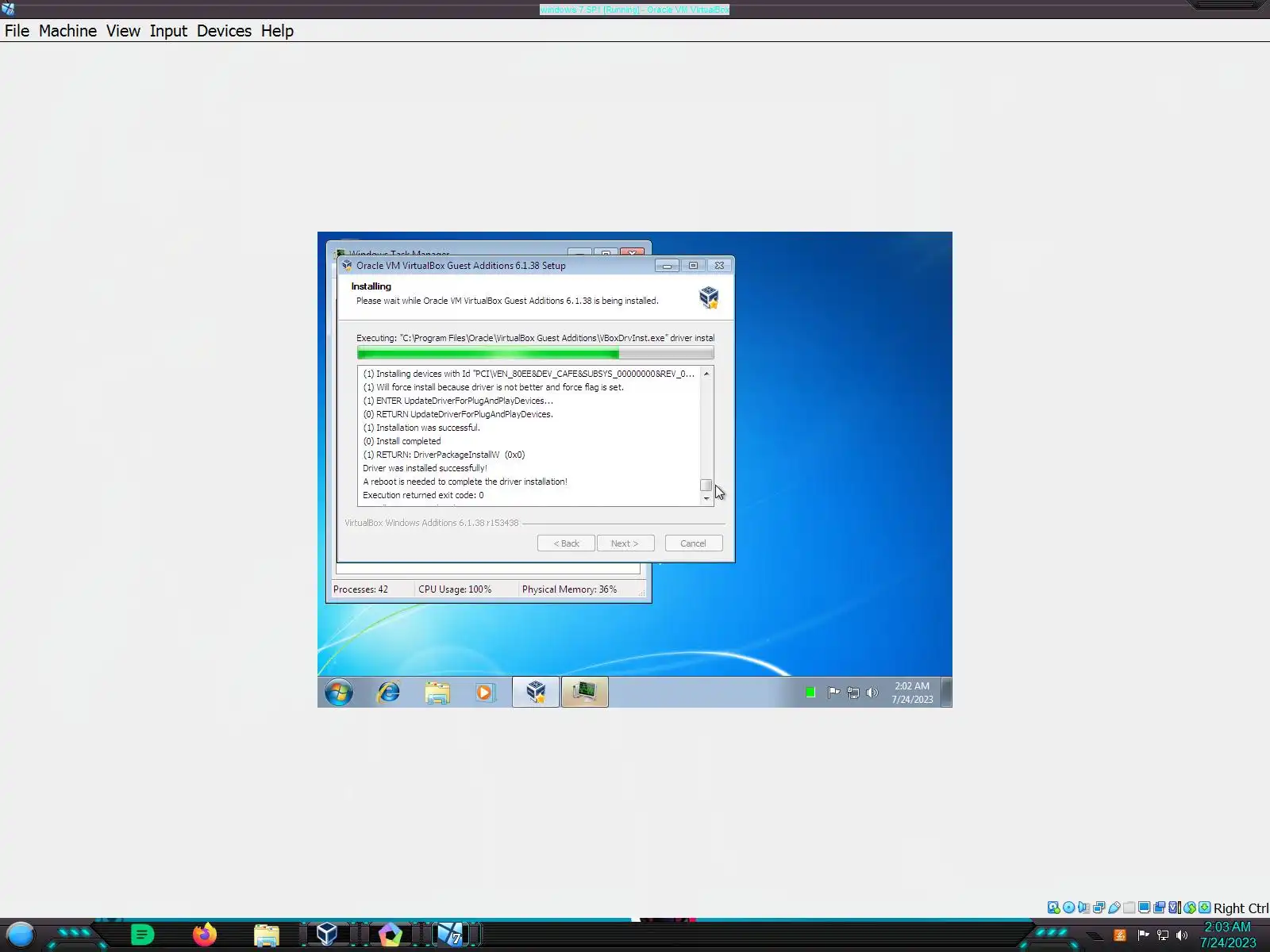Viewport: 1270px width, 952px height.
Task: Click the mouse integration status icon
Action: click(x=1189, y=908)
